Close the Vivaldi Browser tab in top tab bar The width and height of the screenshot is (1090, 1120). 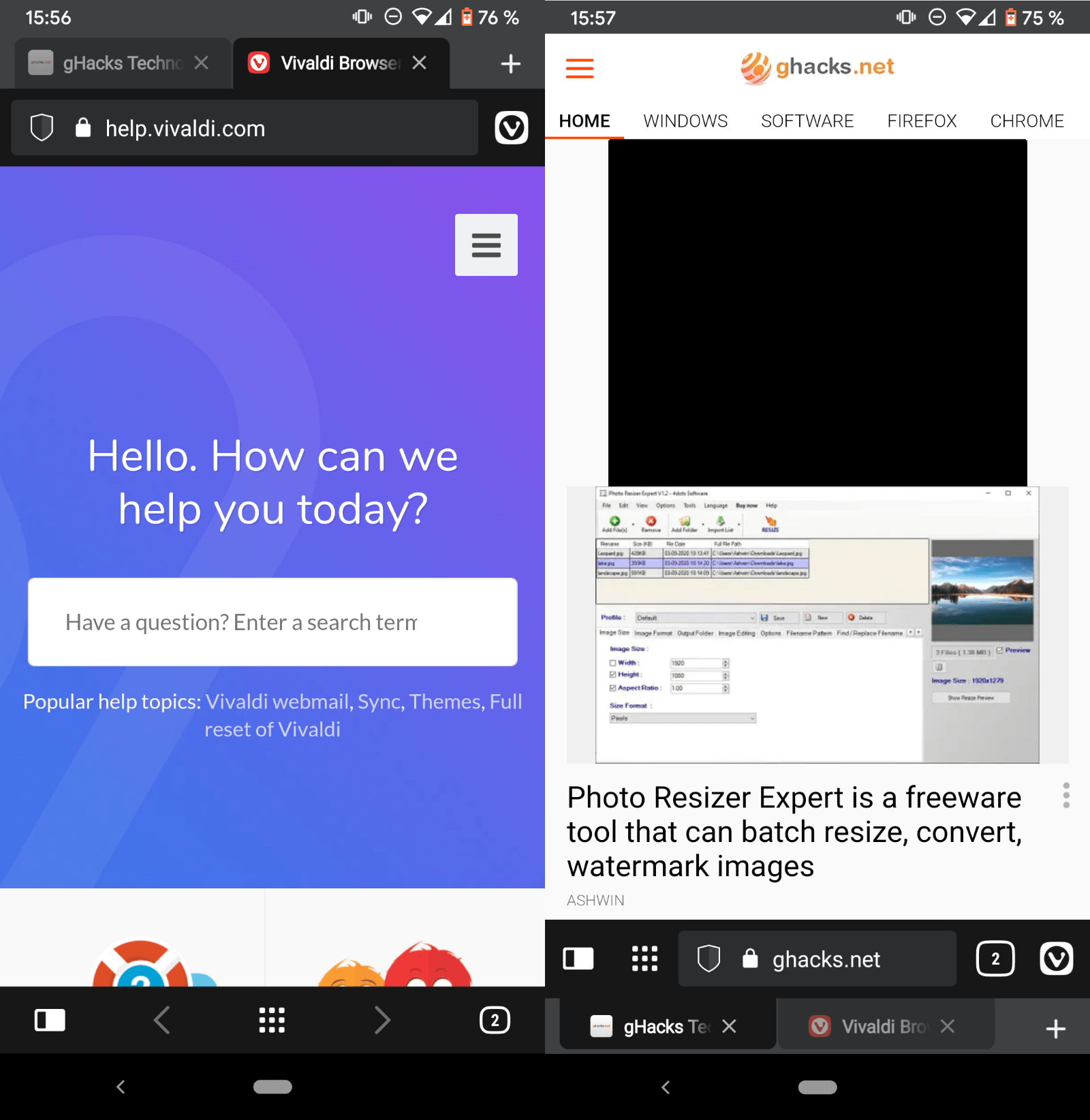pyautogui.click(x=420, y=63)
